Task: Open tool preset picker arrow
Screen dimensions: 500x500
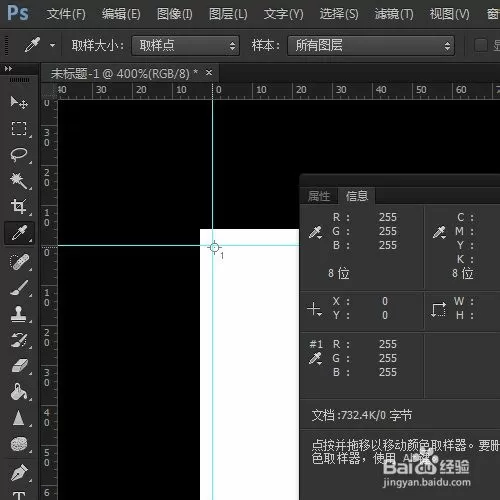Action: pyautogui.click(x=52, y=45)
